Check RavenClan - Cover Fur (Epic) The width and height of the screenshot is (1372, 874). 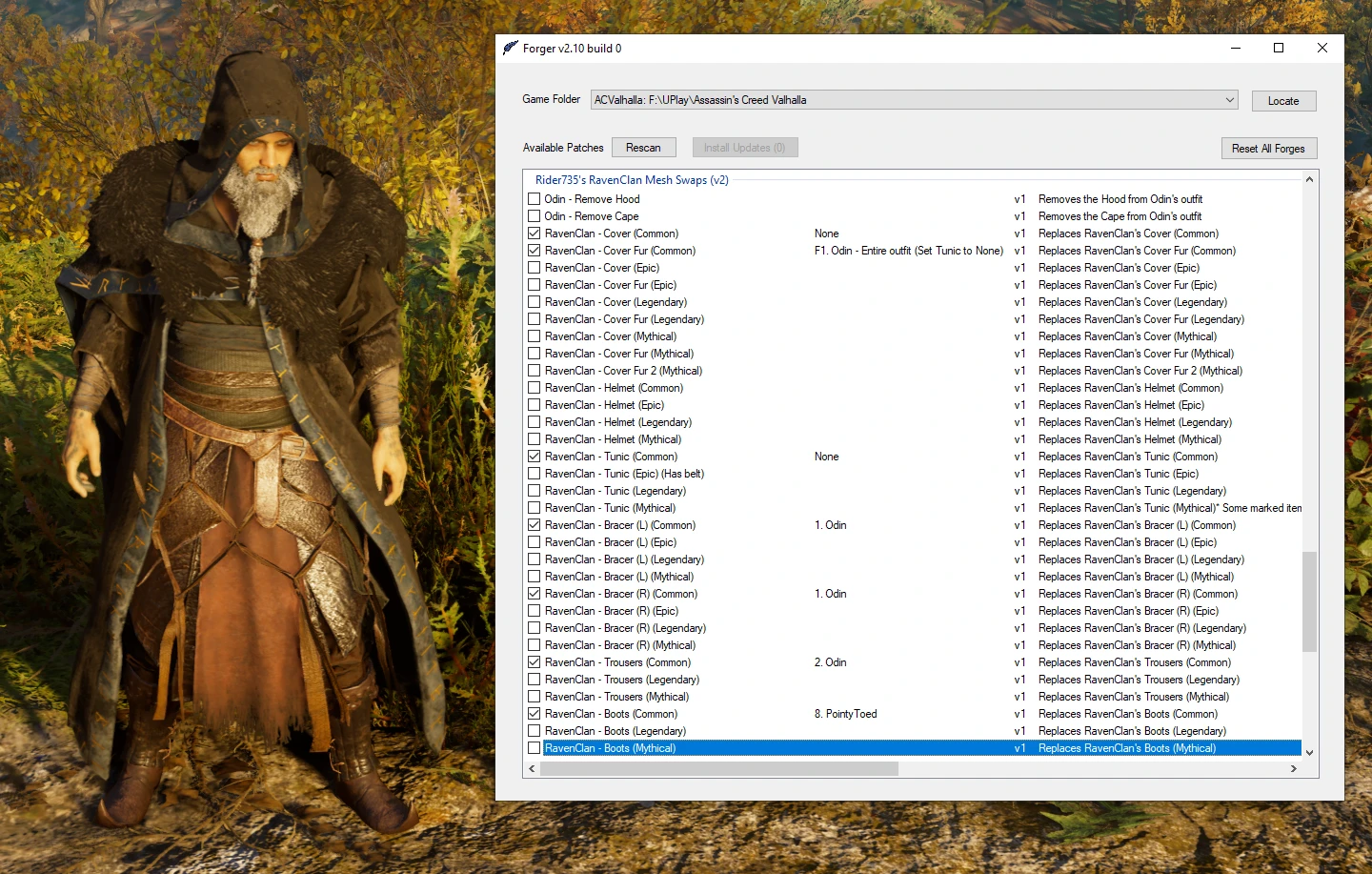[535, 285]
